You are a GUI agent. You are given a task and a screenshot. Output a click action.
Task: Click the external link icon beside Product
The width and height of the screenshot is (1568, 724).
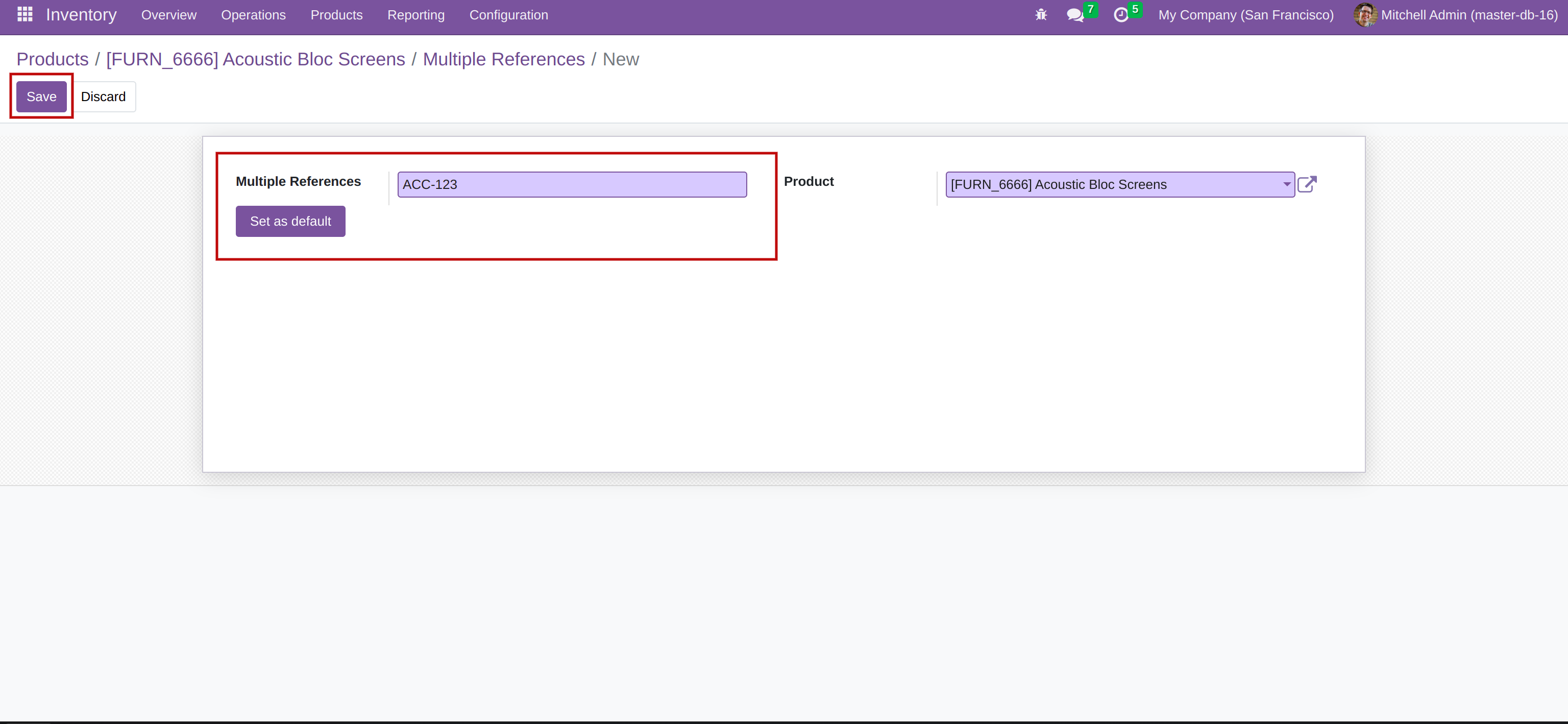(x=1307, y=184)
